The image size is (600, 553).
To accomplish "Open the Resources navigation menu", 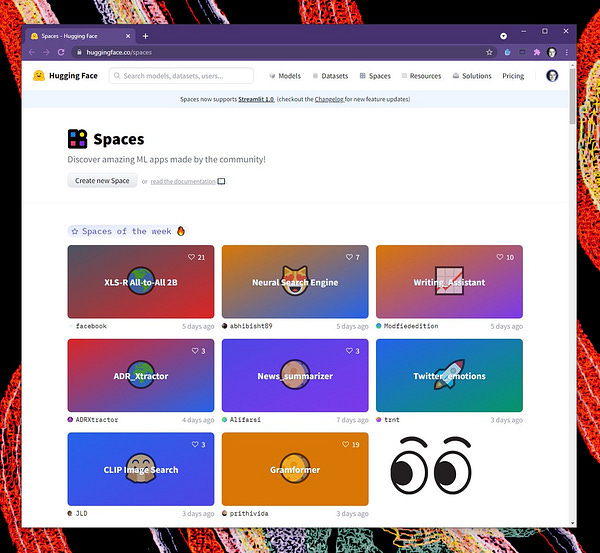I will (x=420, y=76).
